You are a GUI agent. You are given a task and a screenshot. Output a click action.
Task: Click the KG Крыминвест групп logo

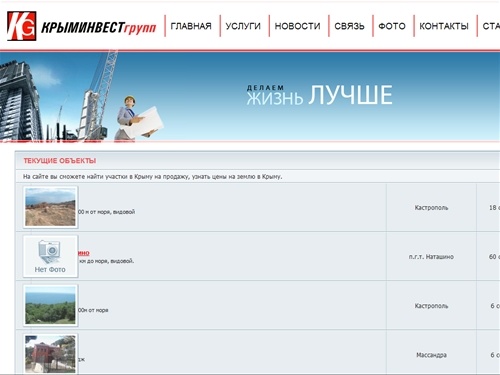(x=82, y=26)
